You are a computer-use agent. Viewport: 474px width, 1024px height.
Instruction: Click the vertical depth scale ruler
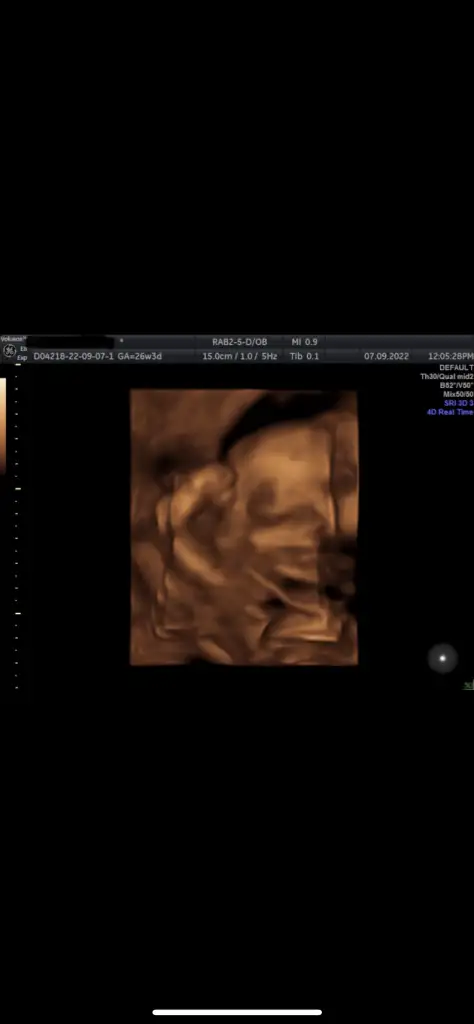17,526
